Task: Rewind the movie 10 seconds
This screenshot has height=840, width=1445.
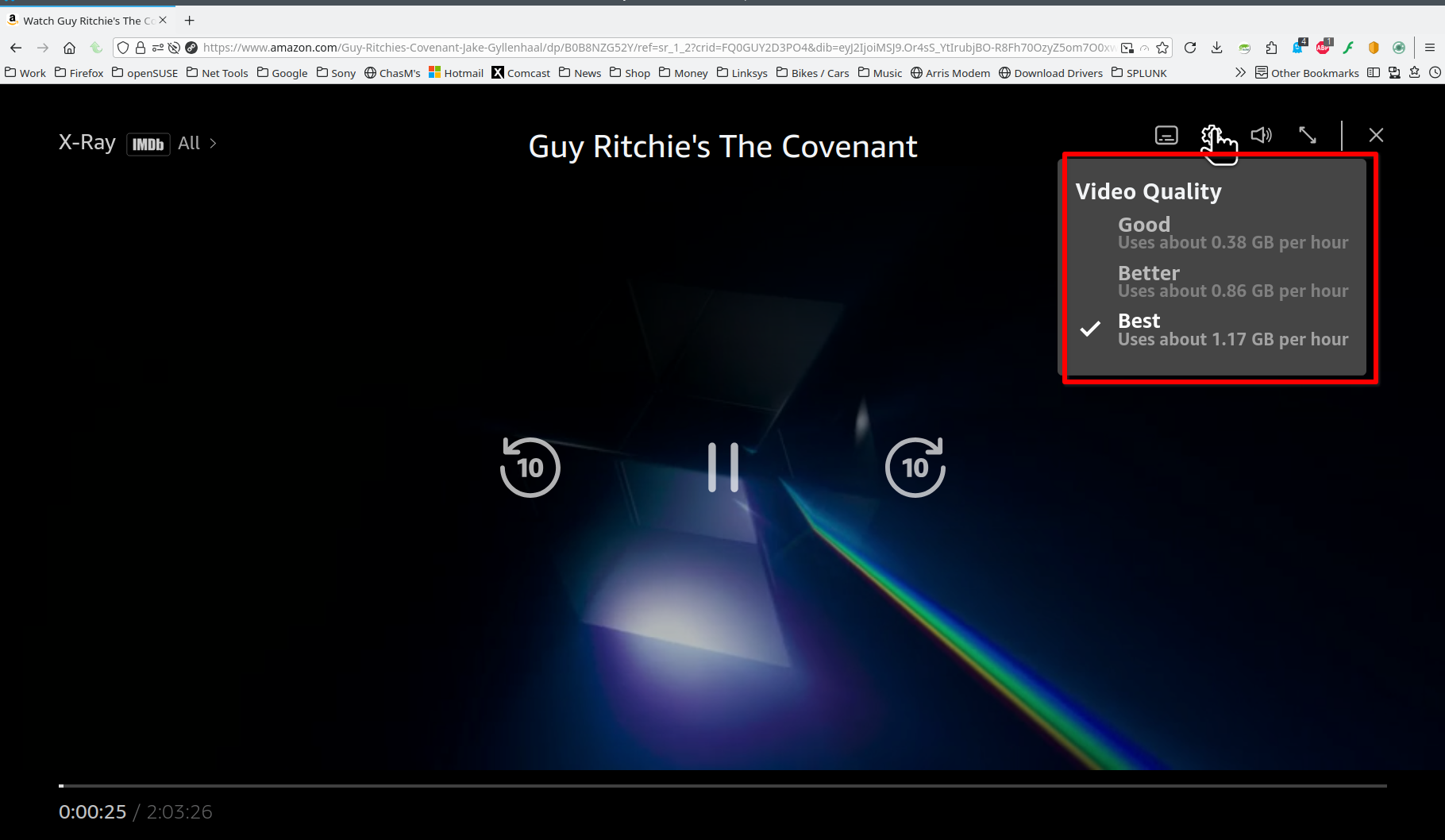Action: point(530,468)
